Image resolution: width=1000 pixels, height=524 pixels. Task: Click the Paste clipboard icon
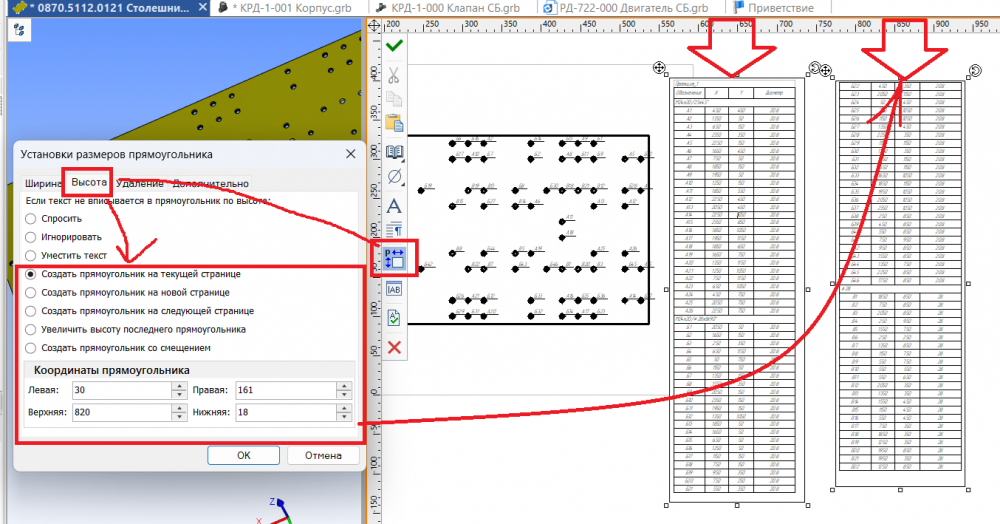pyautogui.click(x=394, y=123)
